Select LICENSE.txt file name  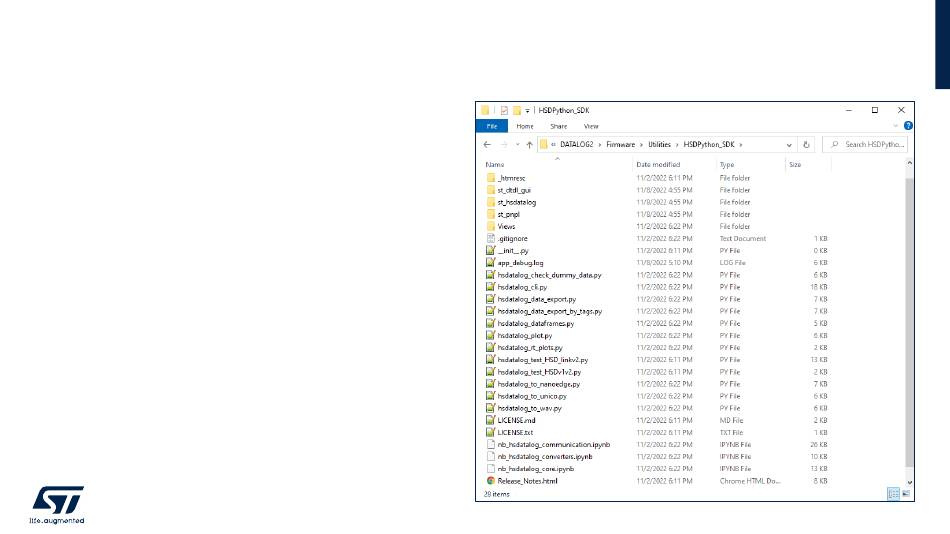[x=515, y=432]
